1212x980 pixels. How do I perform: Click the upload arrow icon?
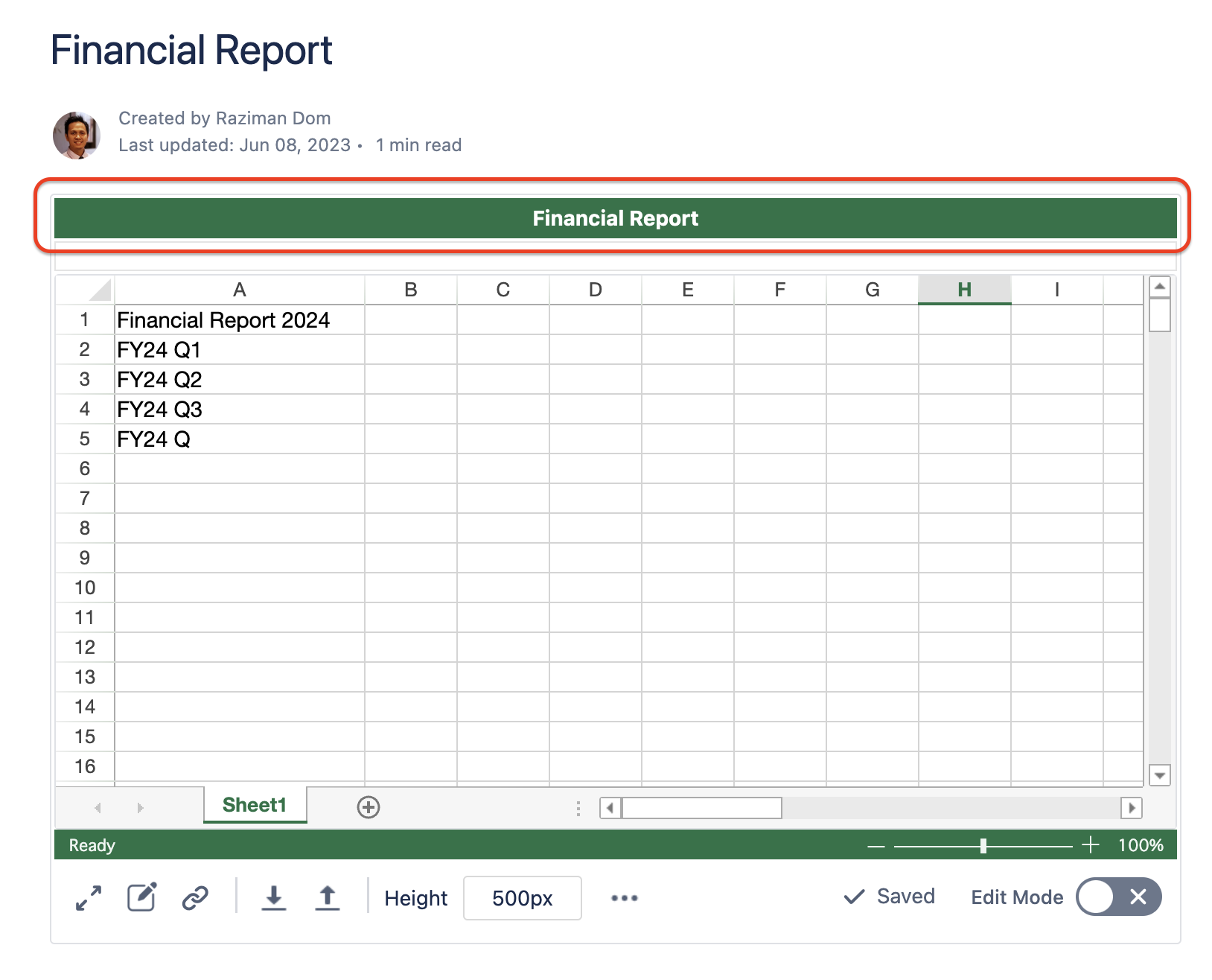(328, 897)
